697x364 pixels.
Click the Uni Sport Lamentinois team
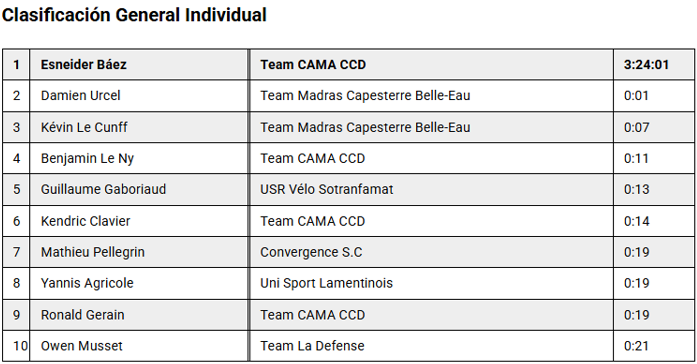click(x=326, y=283)
